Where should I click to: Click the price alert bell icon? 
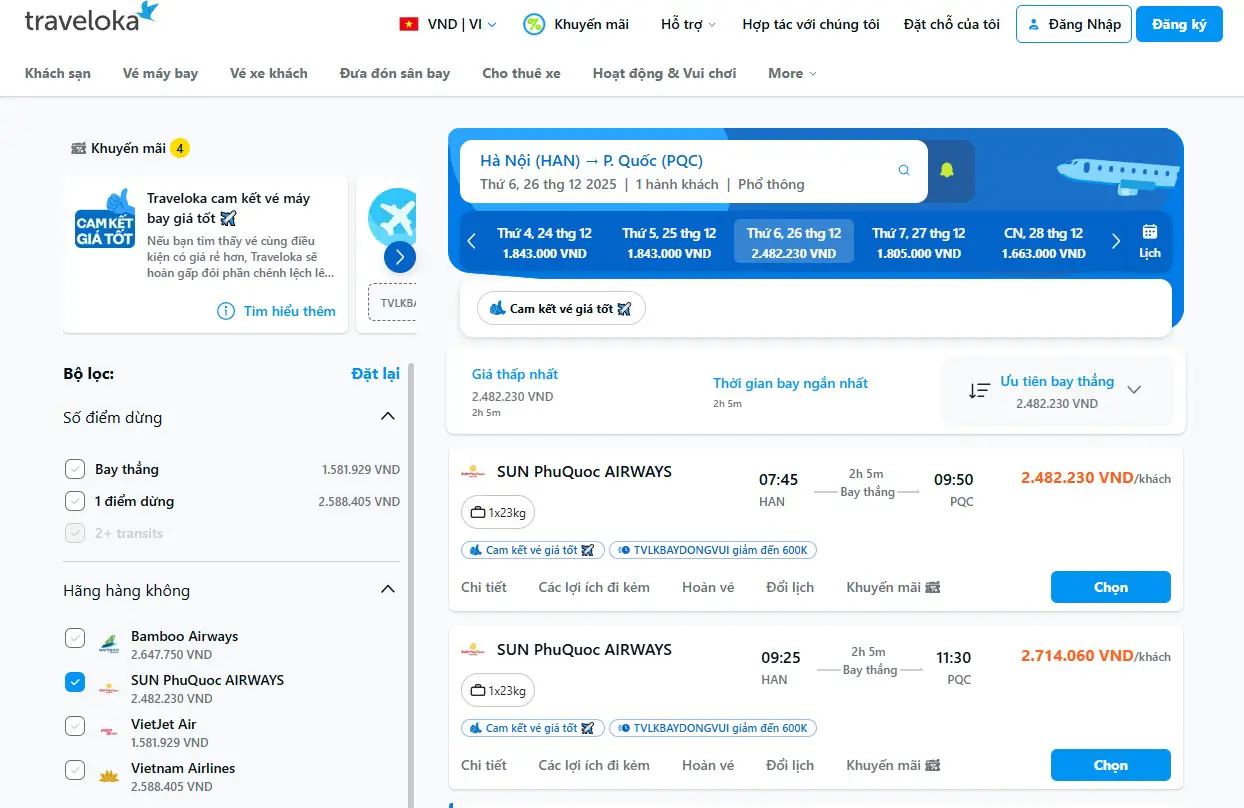(x=946, y=171)
